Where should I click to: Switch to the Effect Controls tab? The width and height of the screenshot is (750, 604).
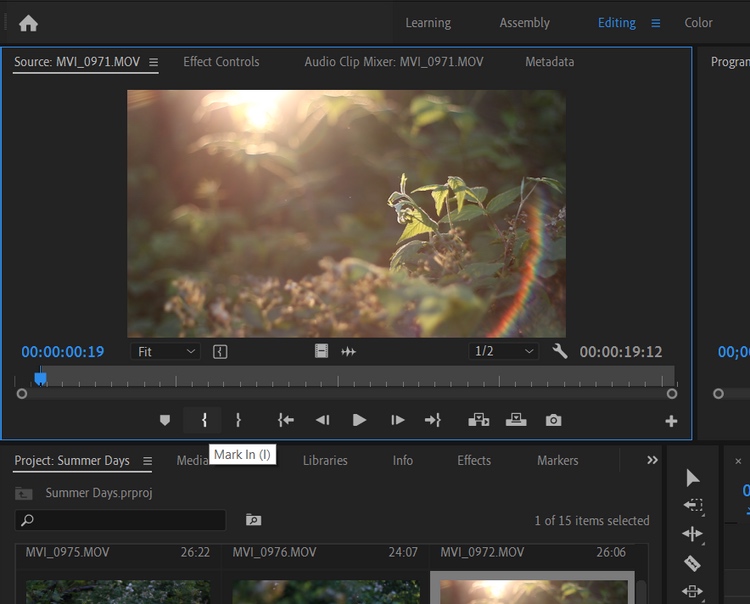click(x=221, y=62)
